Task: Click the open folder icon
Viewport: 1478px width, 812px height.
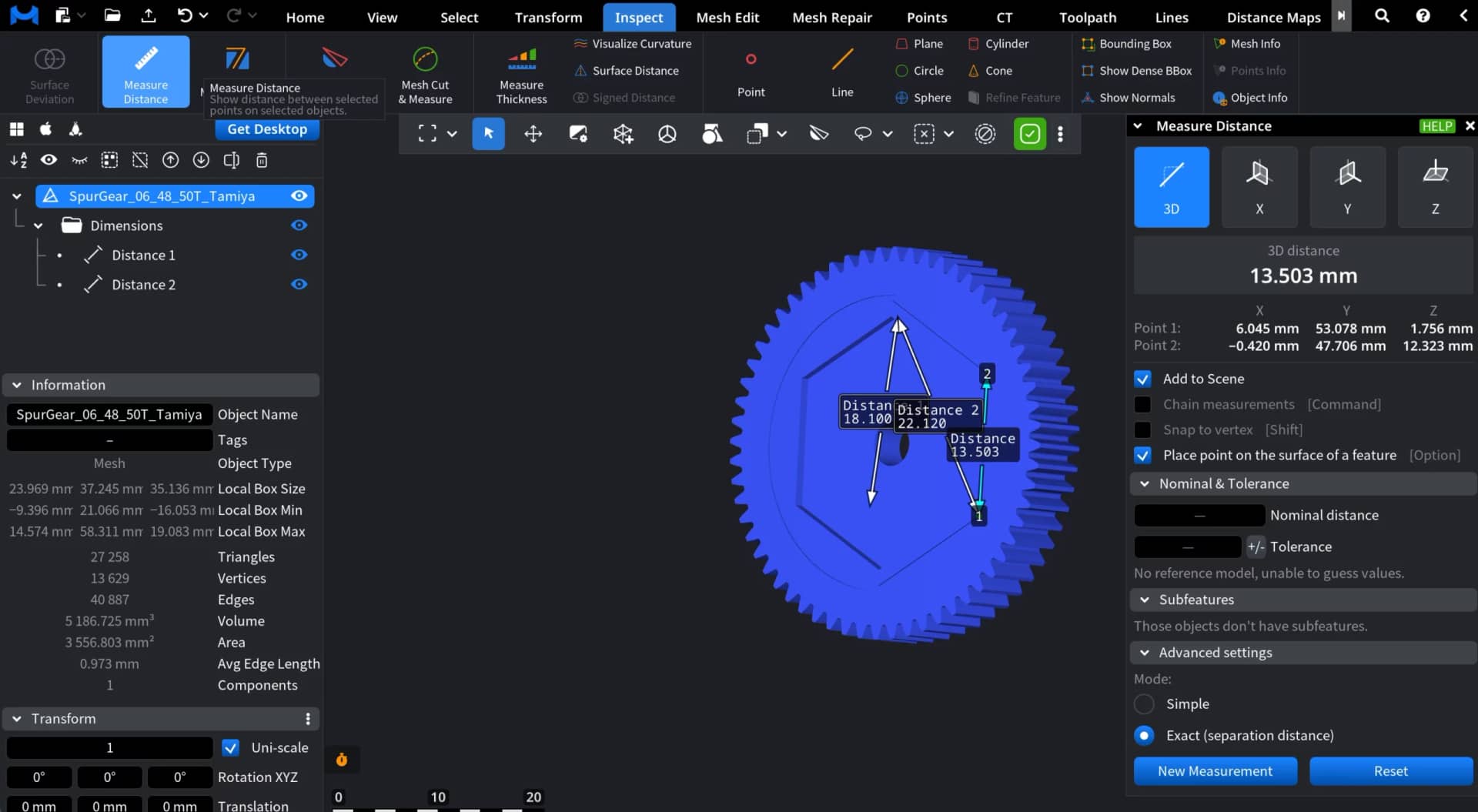Action: (x=112, y=15)
